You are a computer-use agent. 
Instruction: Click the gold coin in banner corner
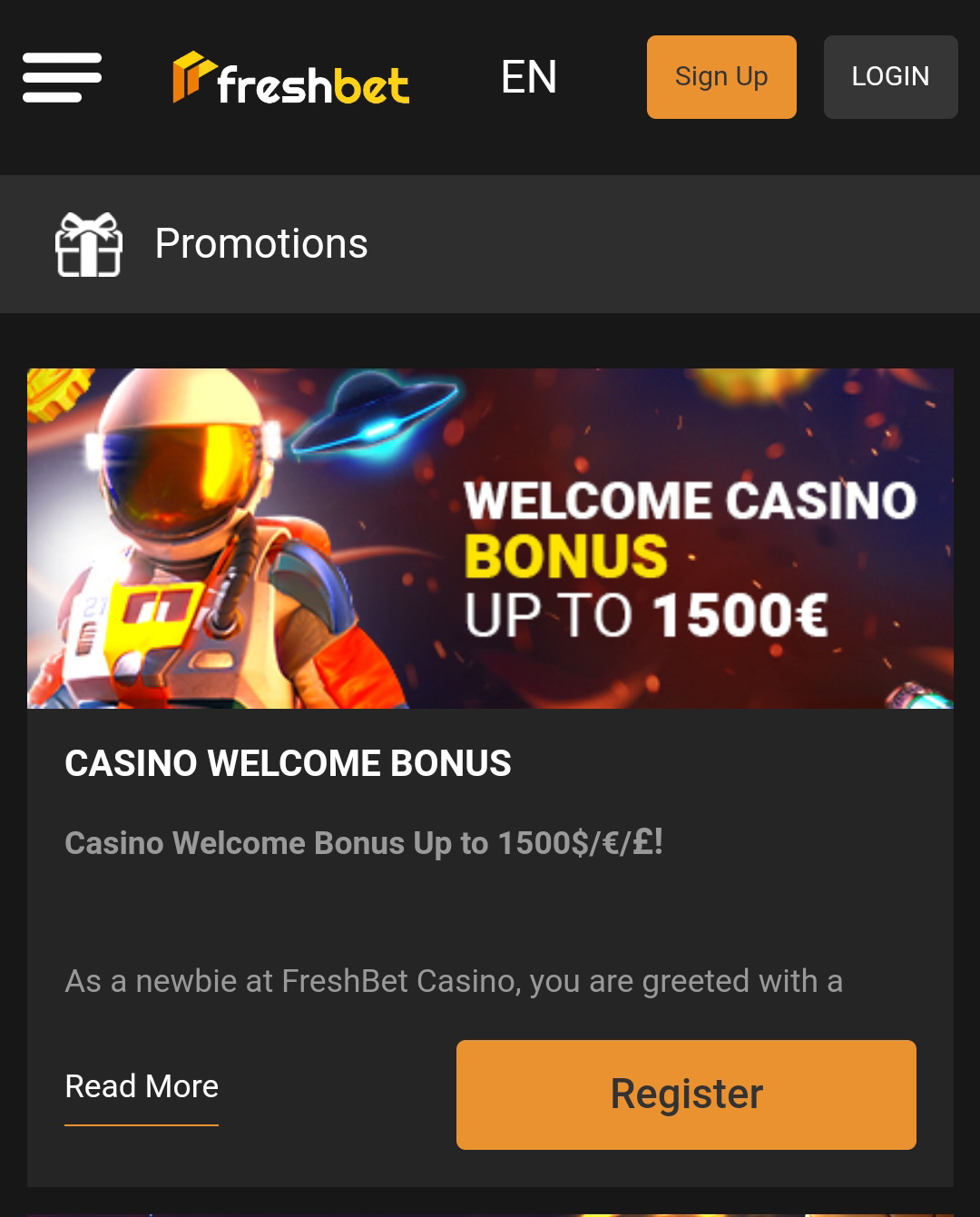tap(57, 392)
